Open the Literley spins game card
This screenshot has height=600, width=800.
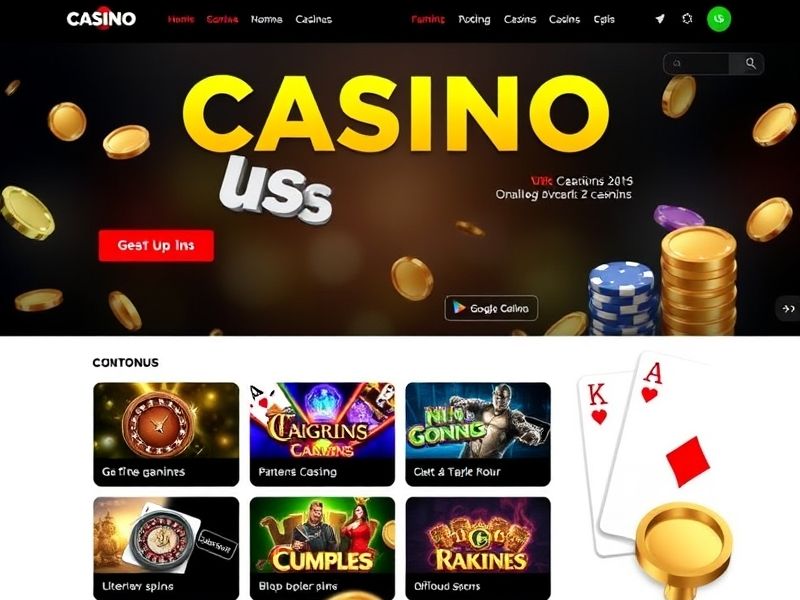point(166,548)
